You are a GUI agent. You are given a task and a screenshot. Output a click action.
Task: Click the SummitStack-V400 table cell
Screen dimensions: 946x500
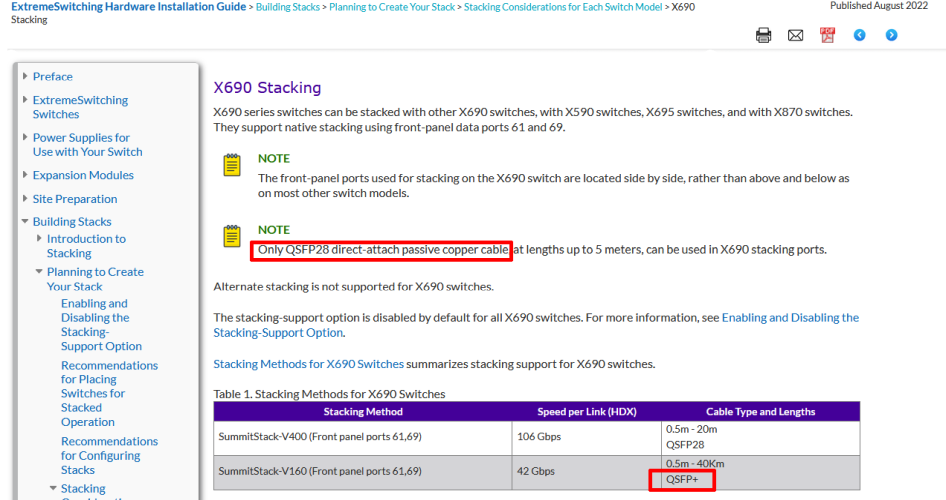363,437
